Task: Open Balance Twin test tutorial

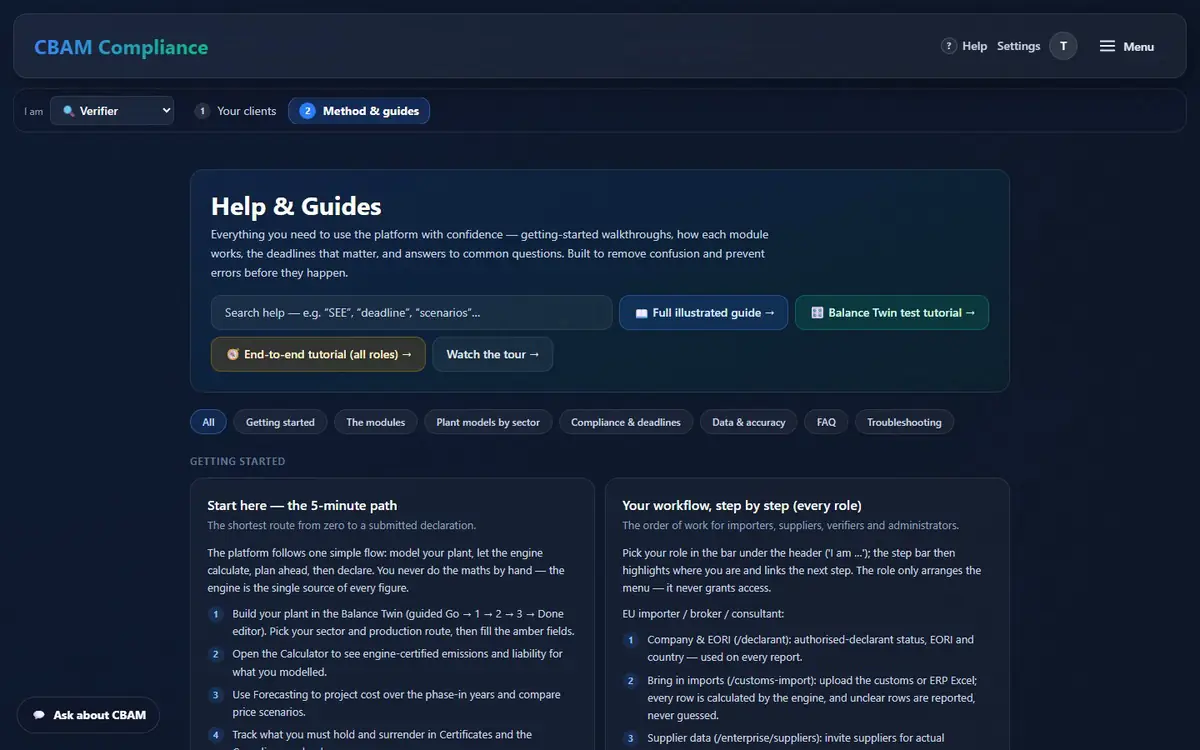Action: click(892, 313)
